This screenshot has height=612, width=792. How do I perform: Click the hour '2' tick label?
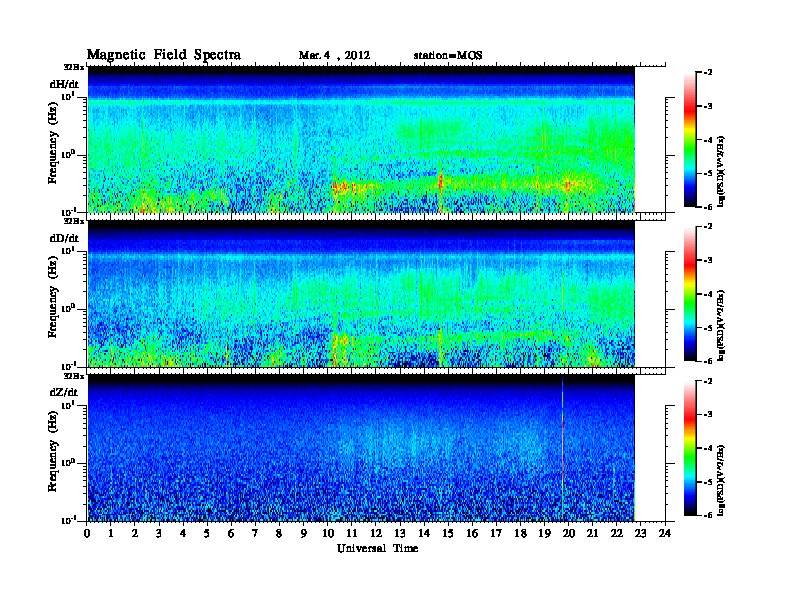point(135,534)
